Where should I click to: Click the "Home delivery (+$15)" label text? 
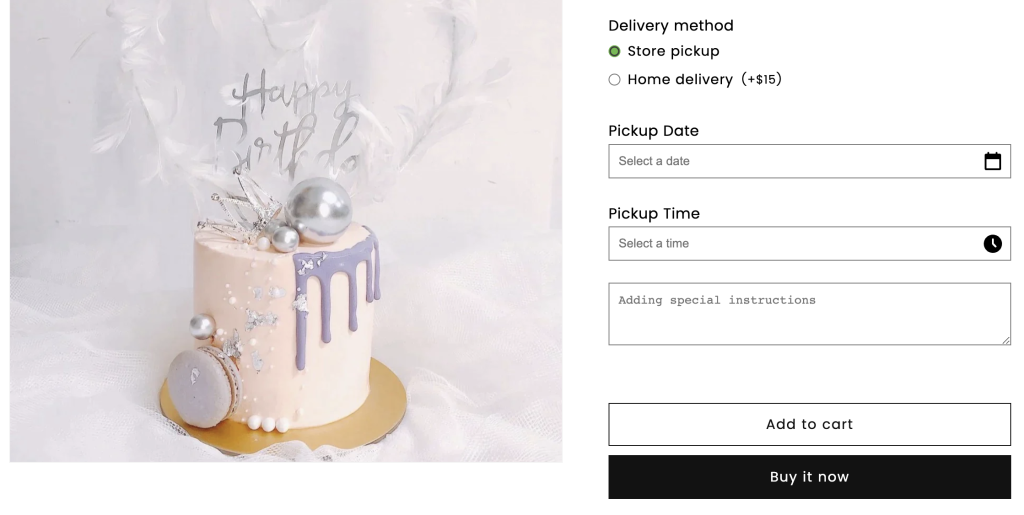pyautogui.click(x=705, y=79)
